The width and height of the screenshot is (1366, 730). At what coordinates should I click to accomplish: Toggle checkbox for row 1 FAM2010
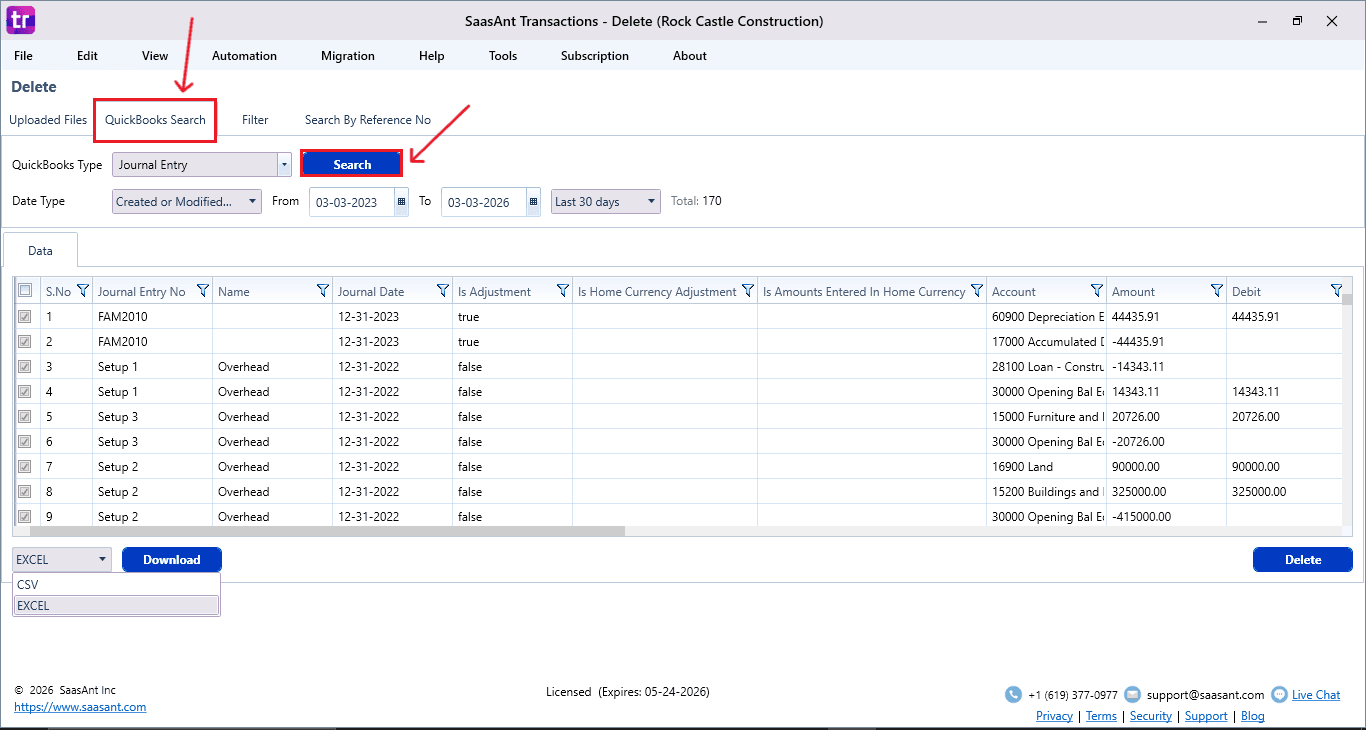pos(25,317)
